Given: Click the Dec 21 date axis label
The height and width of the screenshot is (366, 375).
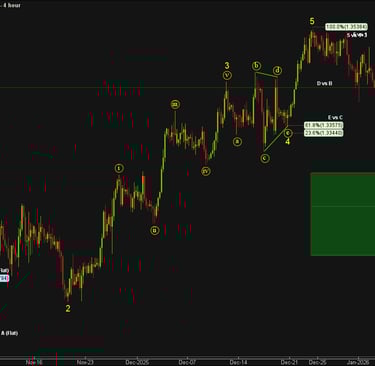Looking at the screenshot, I should tap(289, 362).
